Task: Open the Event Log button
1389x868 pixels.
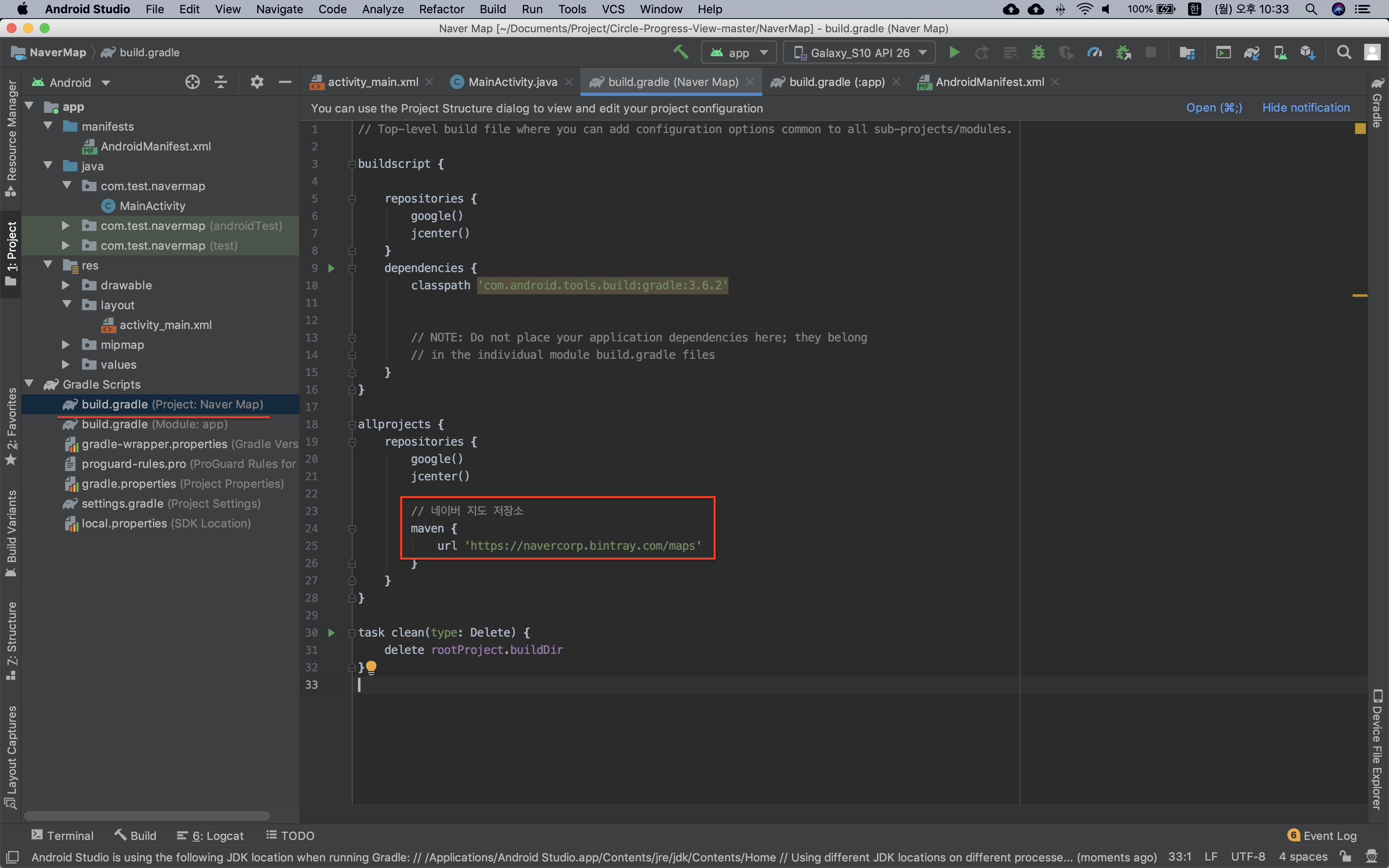Action: 1322,835
